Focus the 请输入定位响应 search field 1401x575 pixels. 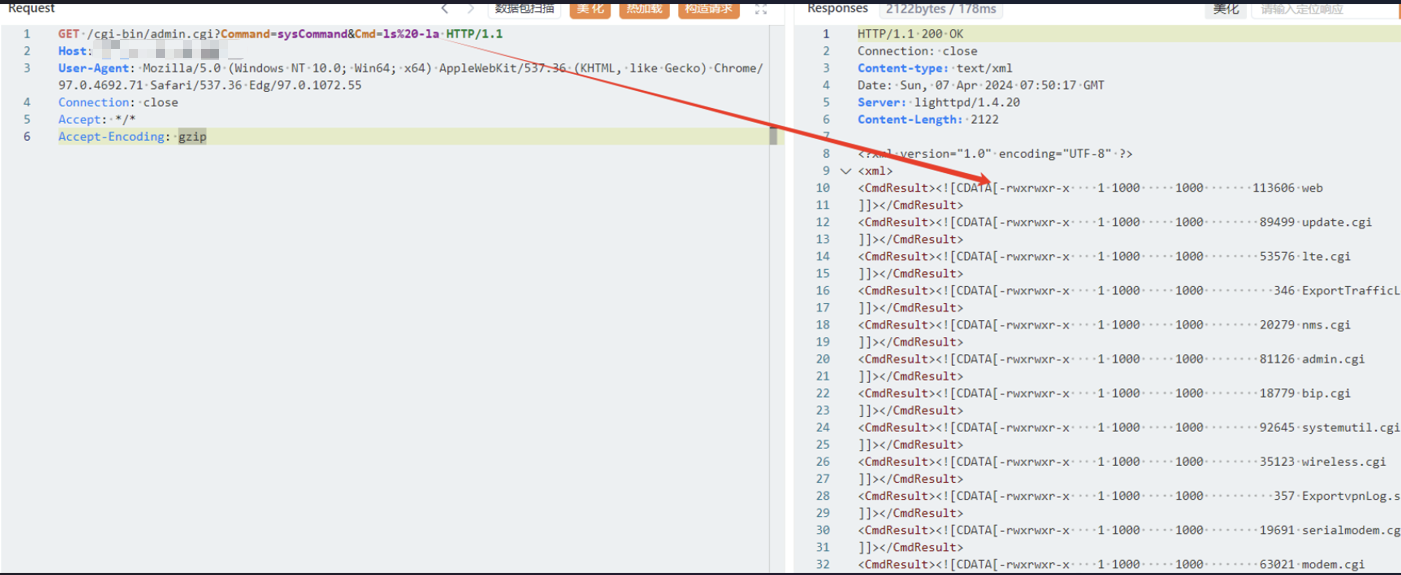pos(1326,9)
